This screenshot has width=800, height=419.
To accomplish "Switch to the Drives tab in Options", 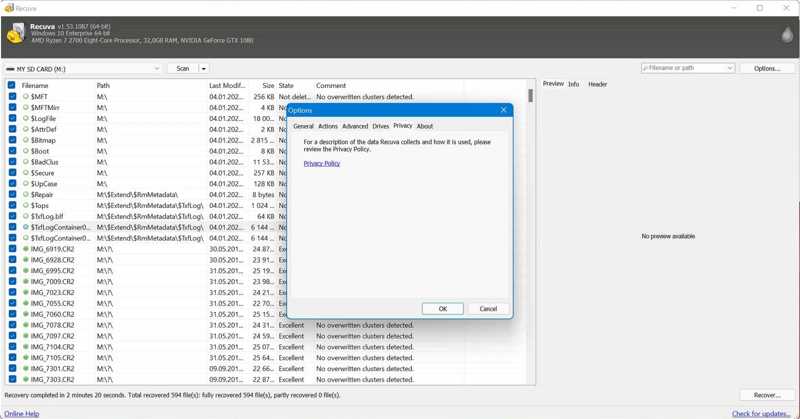I will (x=381, y=126).
